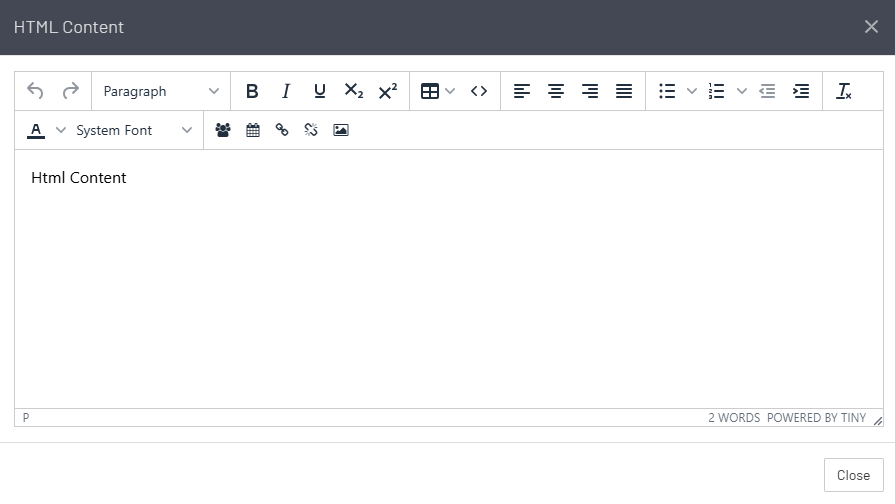Open the calendar date icon
This screenshot has height=504, width=895.
click(253, 130)
